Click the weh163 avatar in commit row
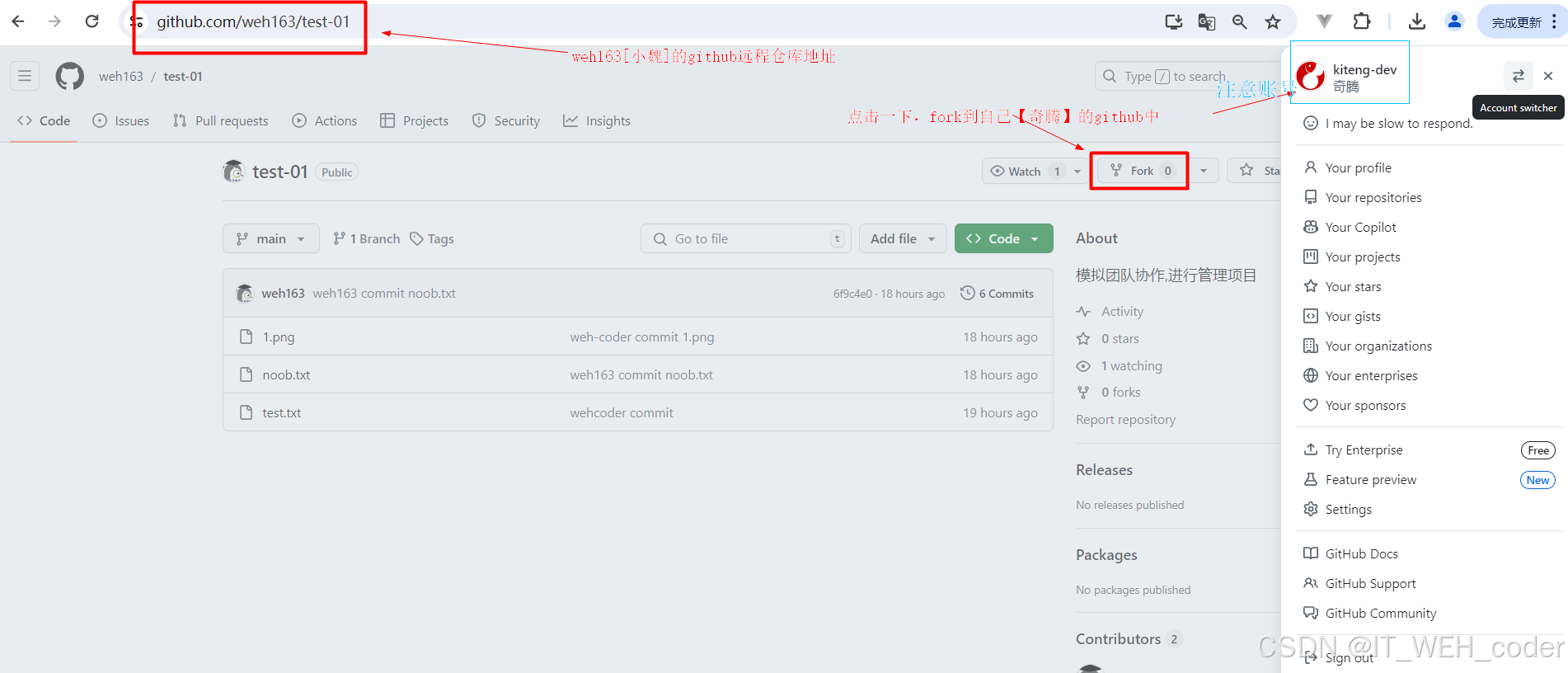The height and width of the screenshot is (673, 1568). click(x=245, y=293)
